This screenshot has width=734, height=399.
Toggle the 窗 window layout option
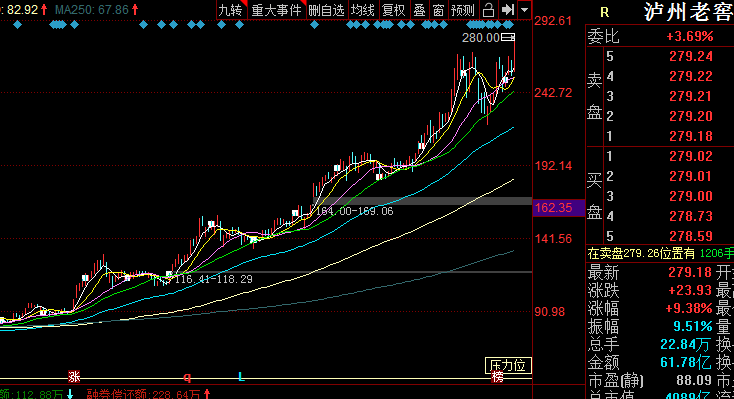point(438,10)
